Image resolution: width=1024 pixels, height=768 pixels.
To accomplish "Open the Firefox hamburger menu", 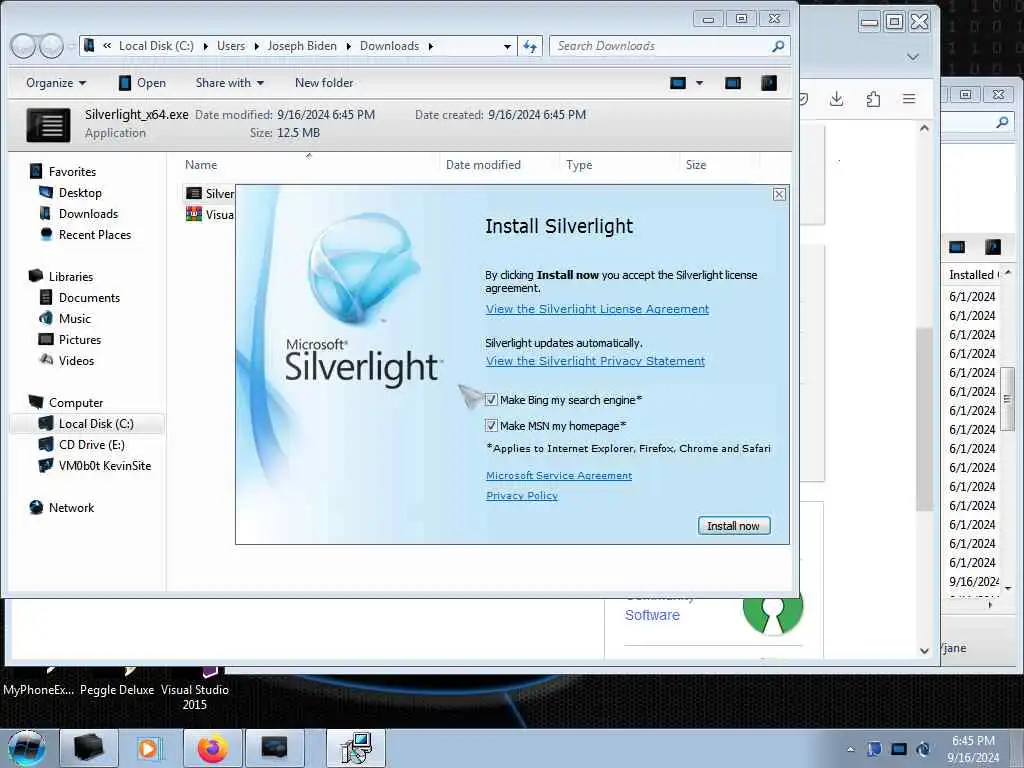I will (x=909, y=99).
